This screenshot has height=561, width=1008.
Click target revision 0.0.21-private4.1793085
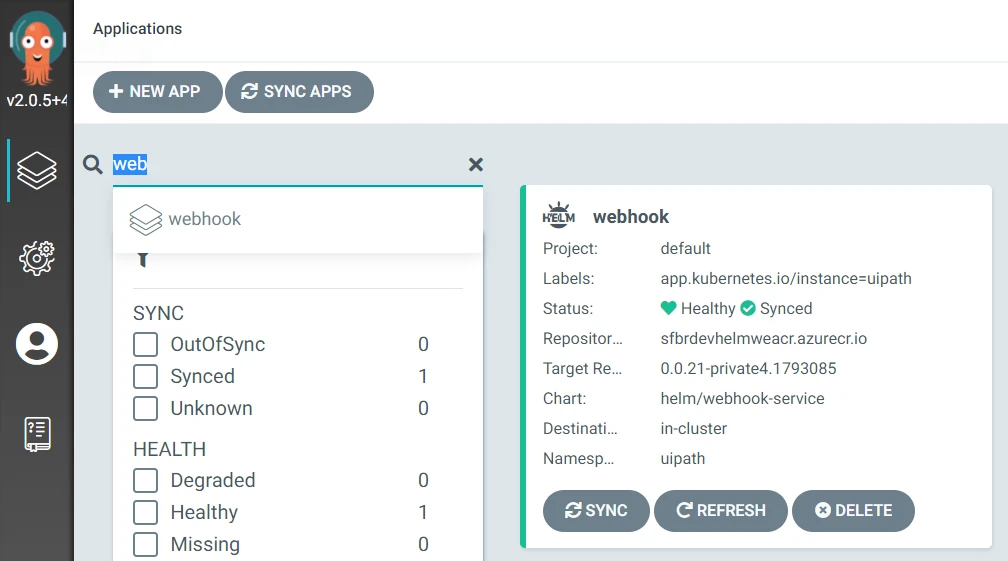(748, 369)
